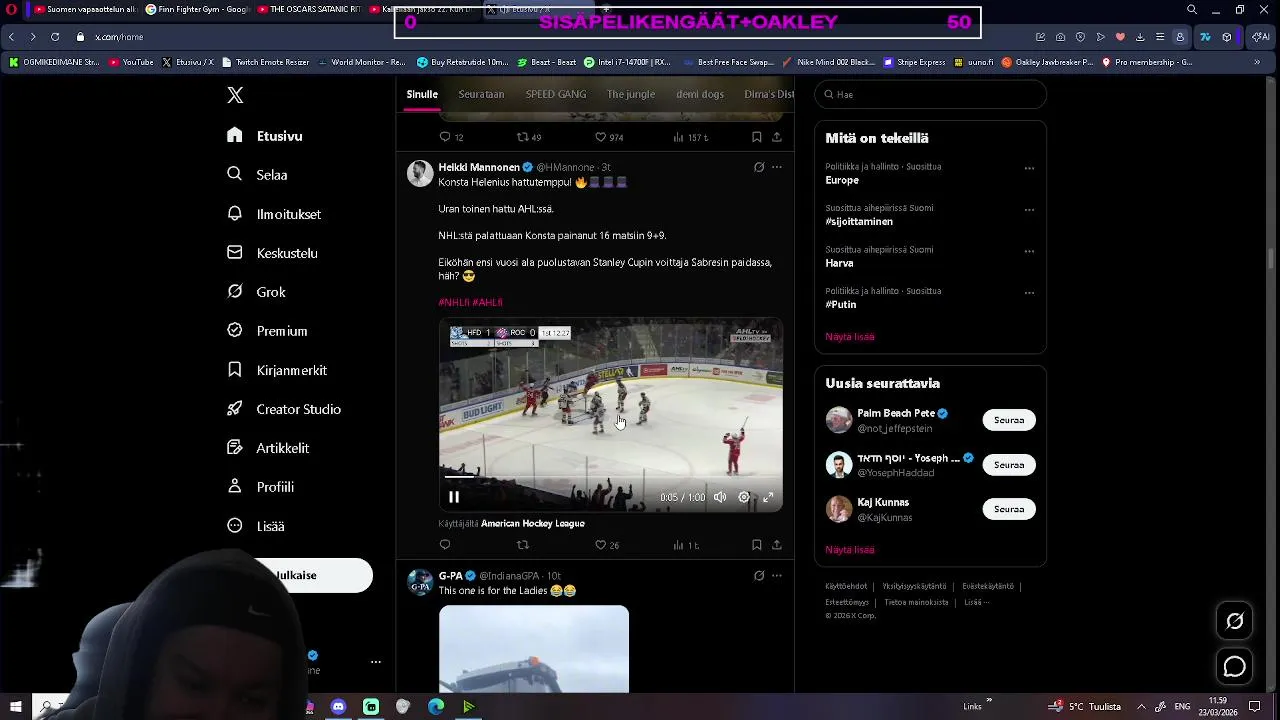The height and width of the screenshot is (720, 1280).
Task: Bookmark Heikki Mannonen's post
Action: (x=756, y=545)
